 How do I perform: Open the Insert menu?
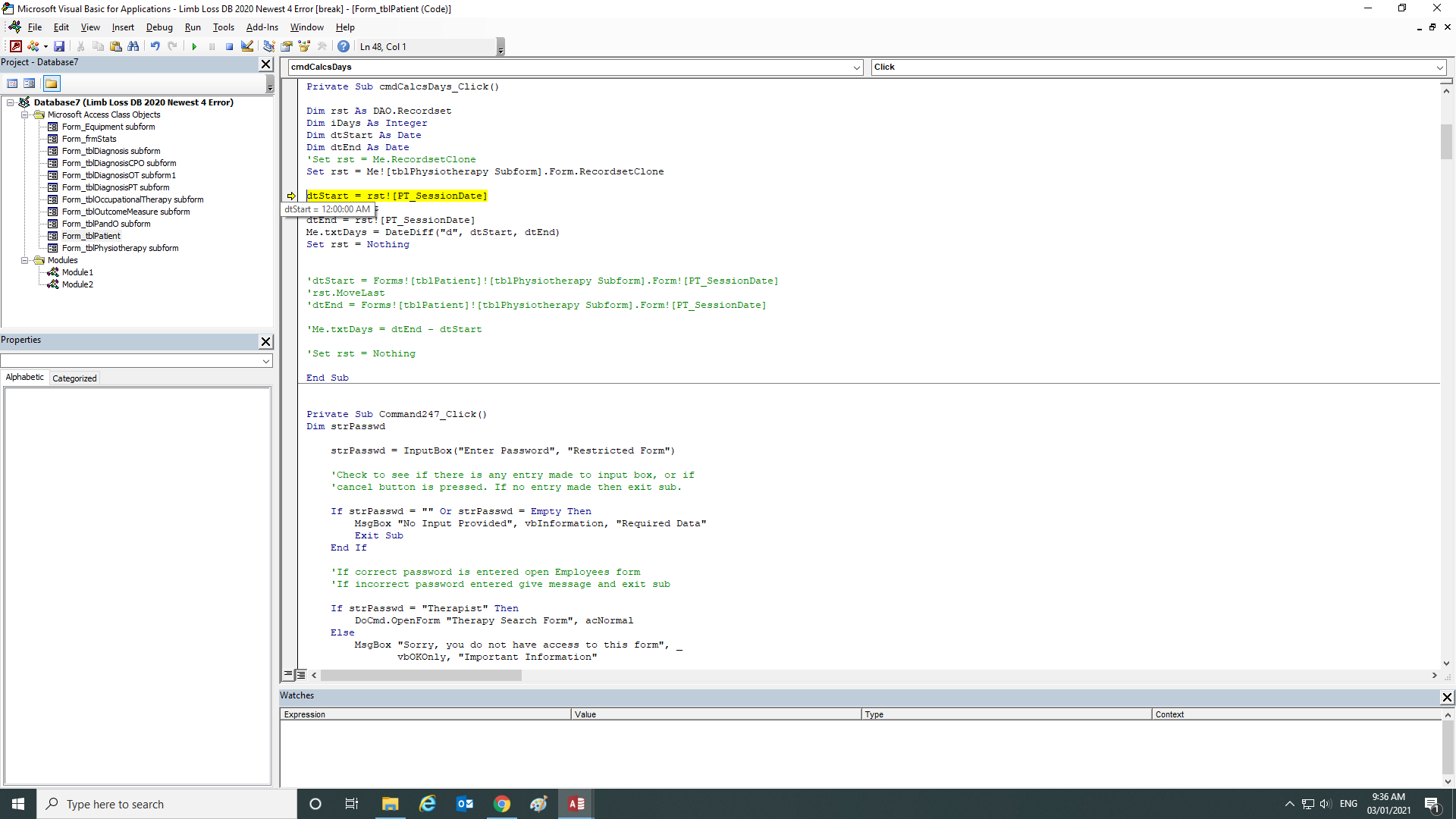point(123,27)
